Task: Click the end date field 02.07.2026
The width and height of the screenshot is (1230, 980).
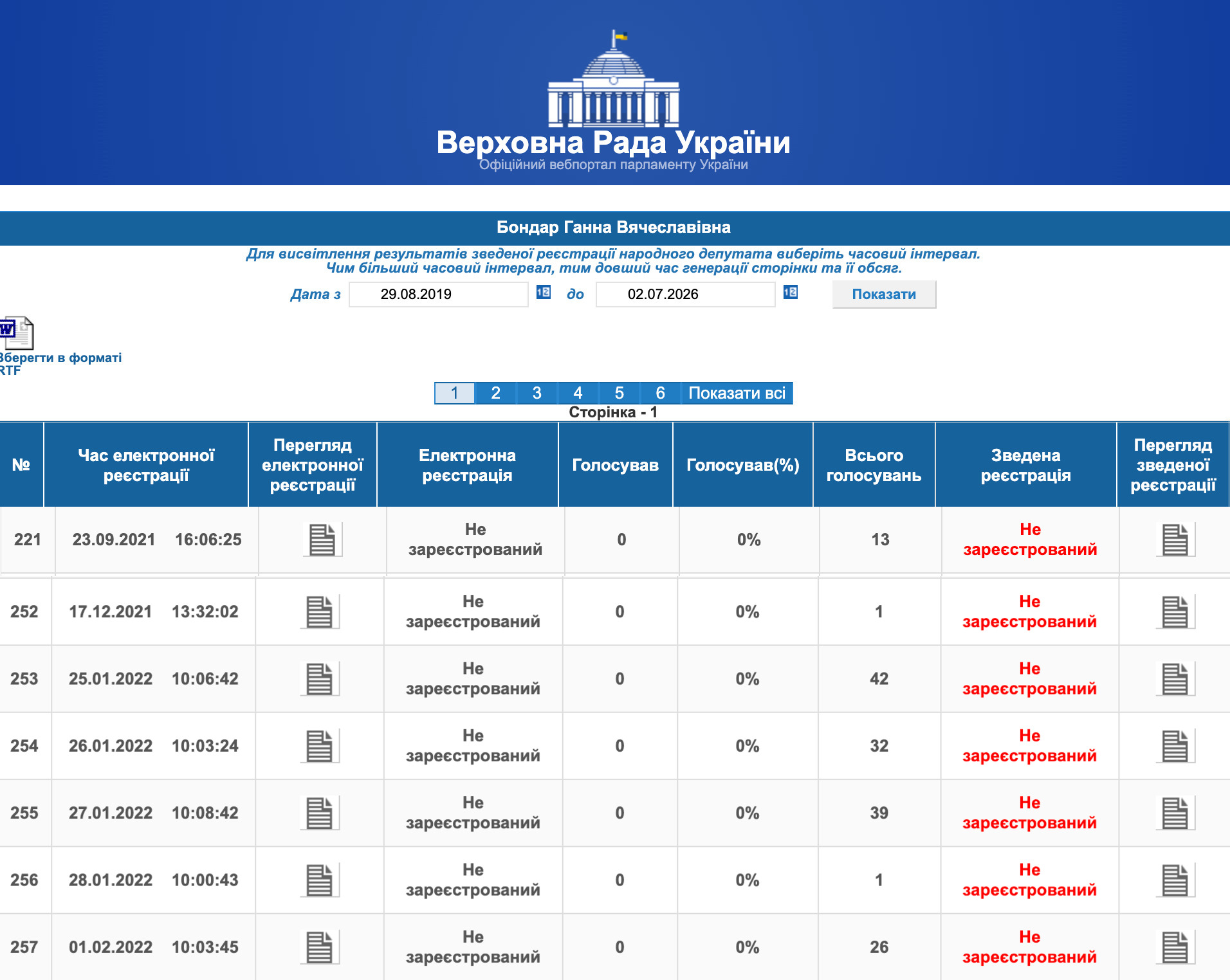Action: (686, 294)
